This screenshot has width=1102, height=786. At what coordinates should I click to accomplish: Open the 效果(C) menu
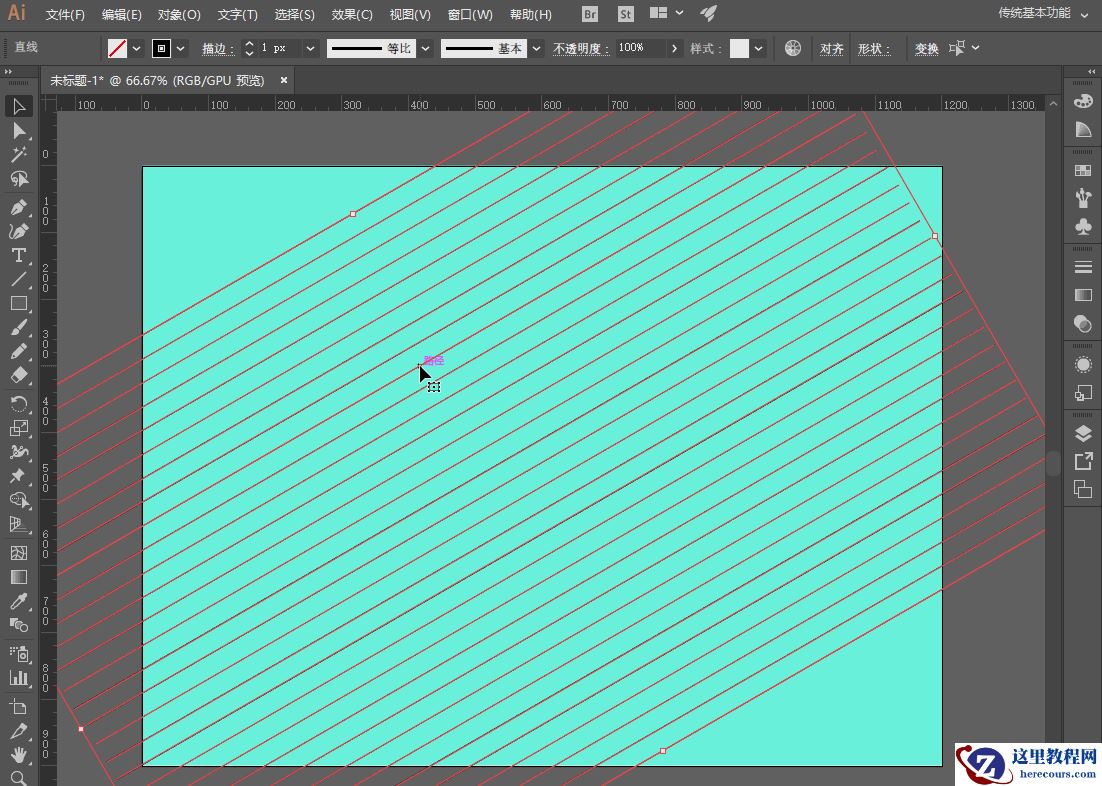tap(352, 15)
